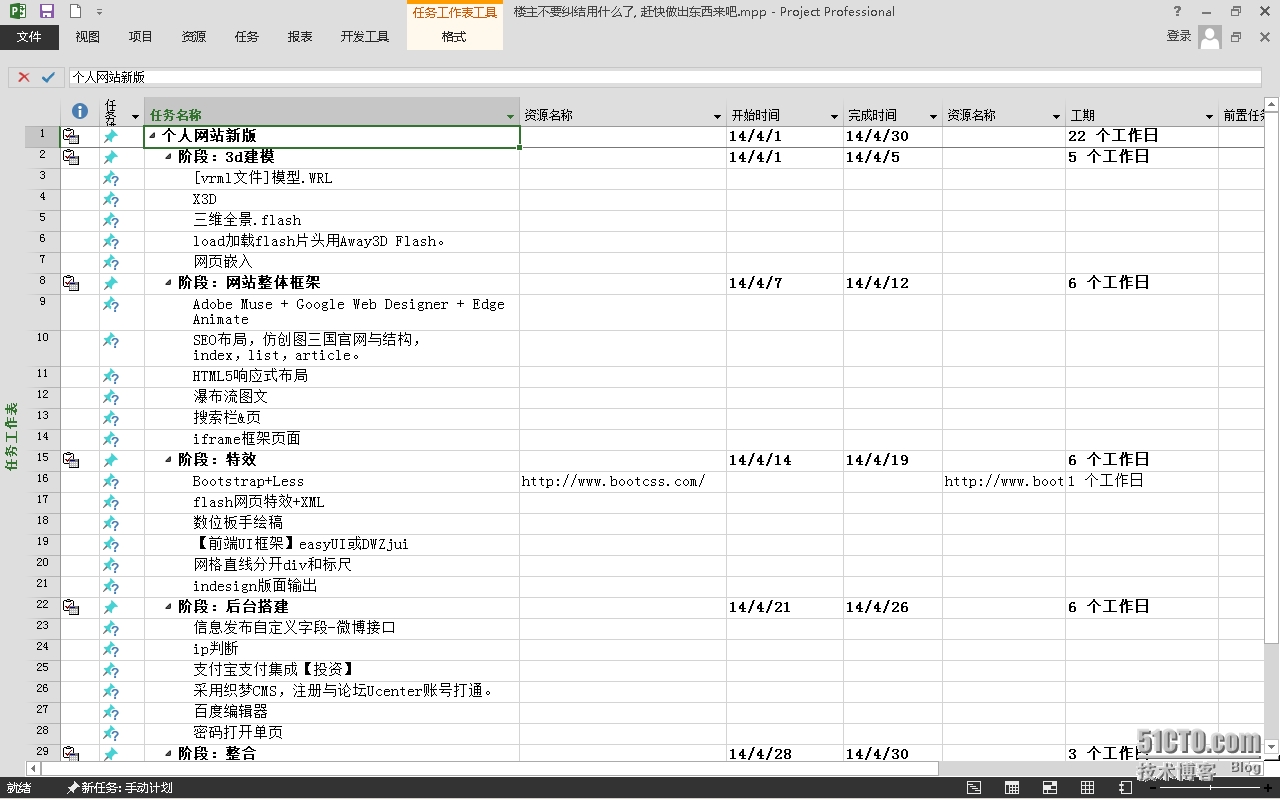Select the start date 14/4/21 cell

coord(785,607)
